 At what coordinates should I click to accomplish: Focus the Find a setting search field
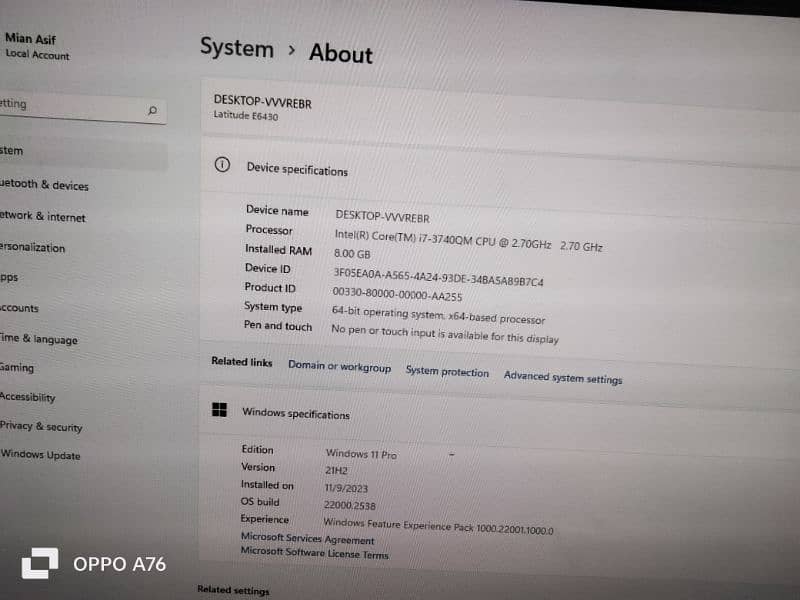click(70, 106)
